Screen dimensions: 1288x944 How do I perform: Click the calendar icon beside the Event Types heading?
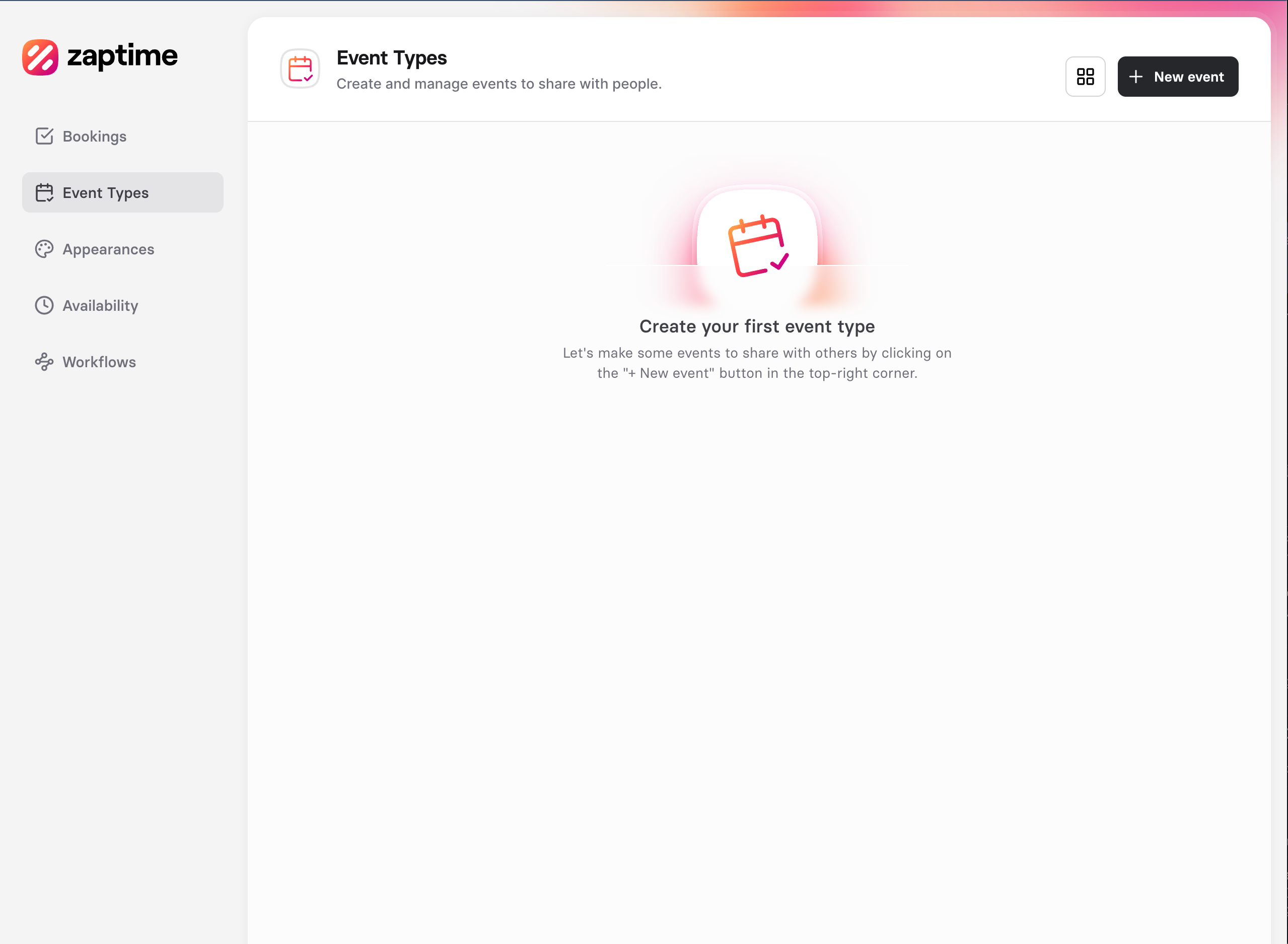tap(301, 69)
